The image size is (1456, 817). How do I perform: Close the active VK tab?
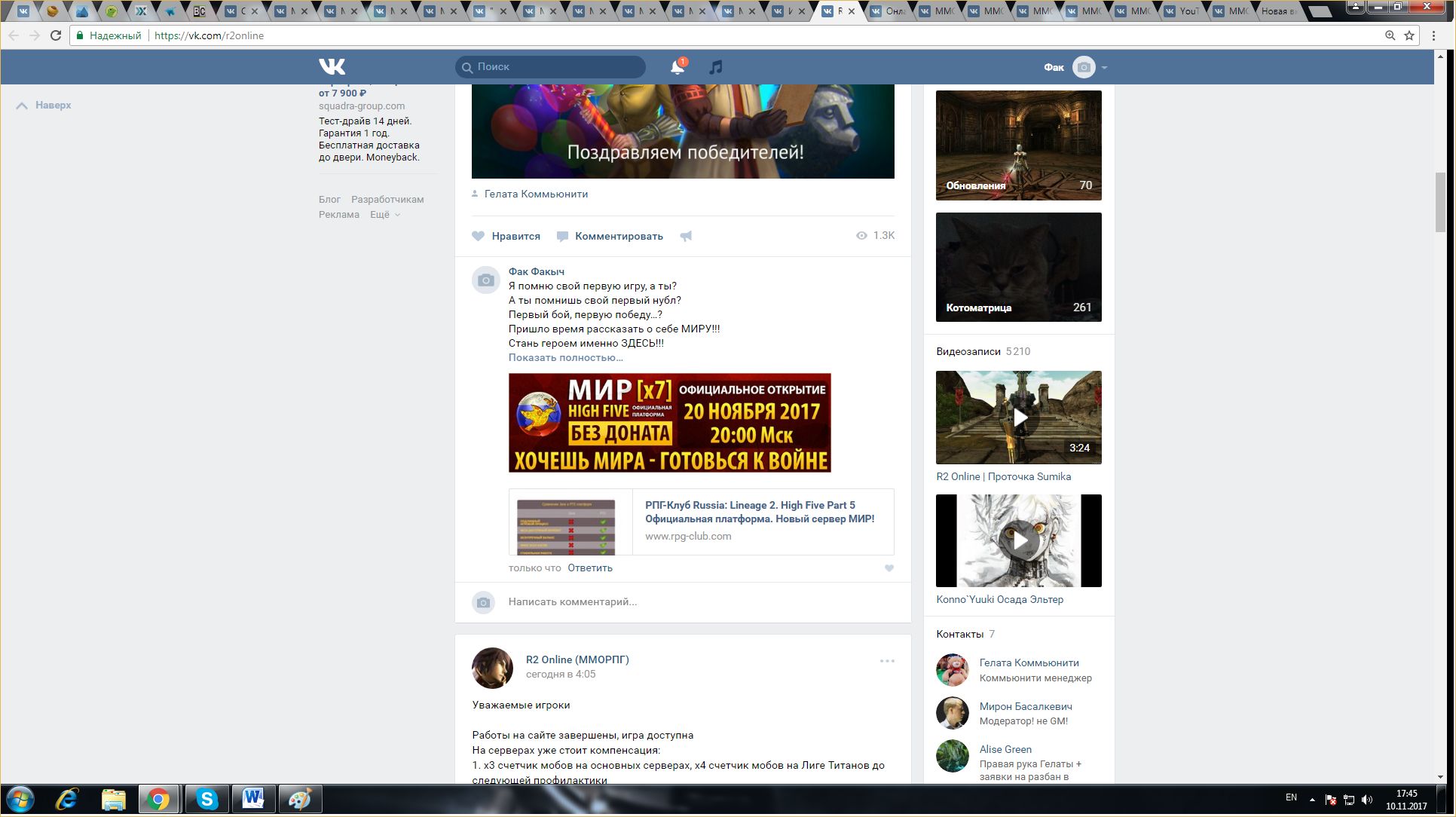(852, 11)
